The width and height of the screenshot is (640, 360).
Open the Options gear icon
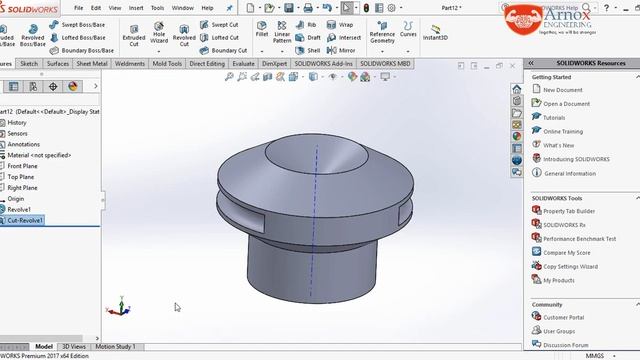391,8
